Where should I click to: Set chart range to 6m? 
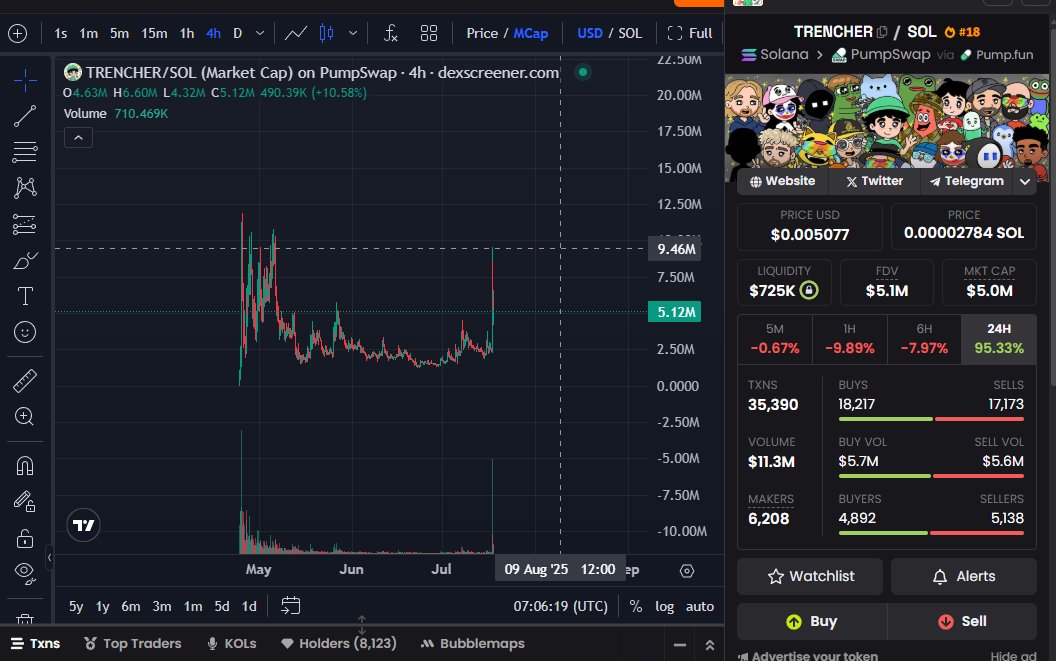[131, 606]
